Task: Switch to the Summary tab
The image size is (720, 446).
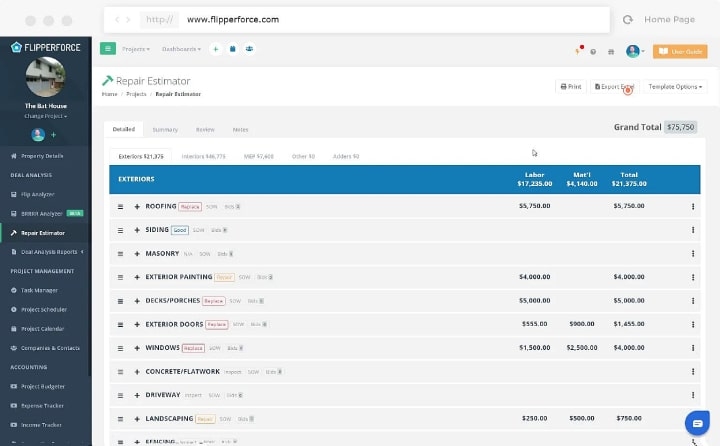Action: (165, 130)
